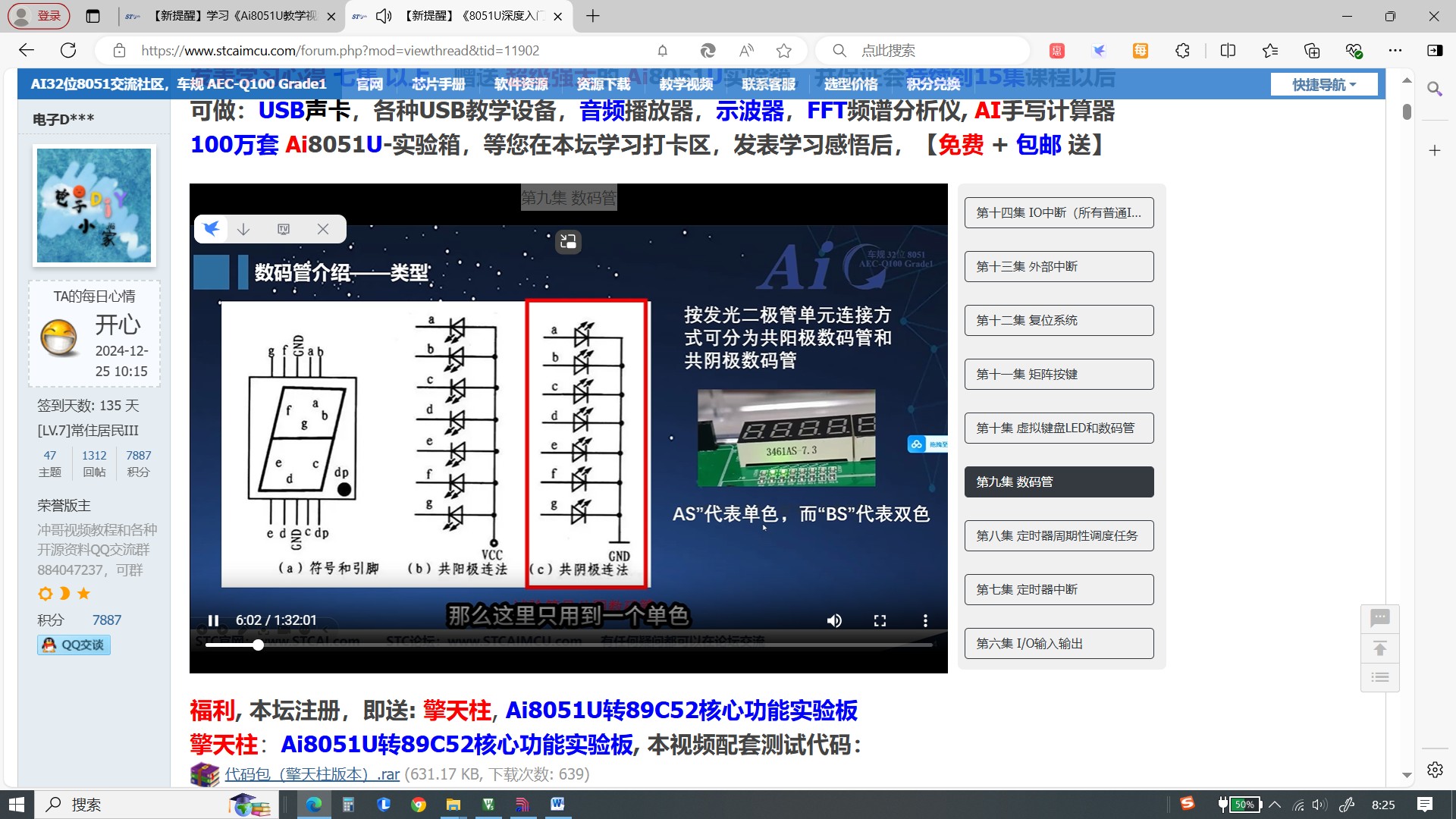This screenshot has height=819, width=1456.
Task: Select episode 第七集 定时器中断
Action: click(1059, 589)
